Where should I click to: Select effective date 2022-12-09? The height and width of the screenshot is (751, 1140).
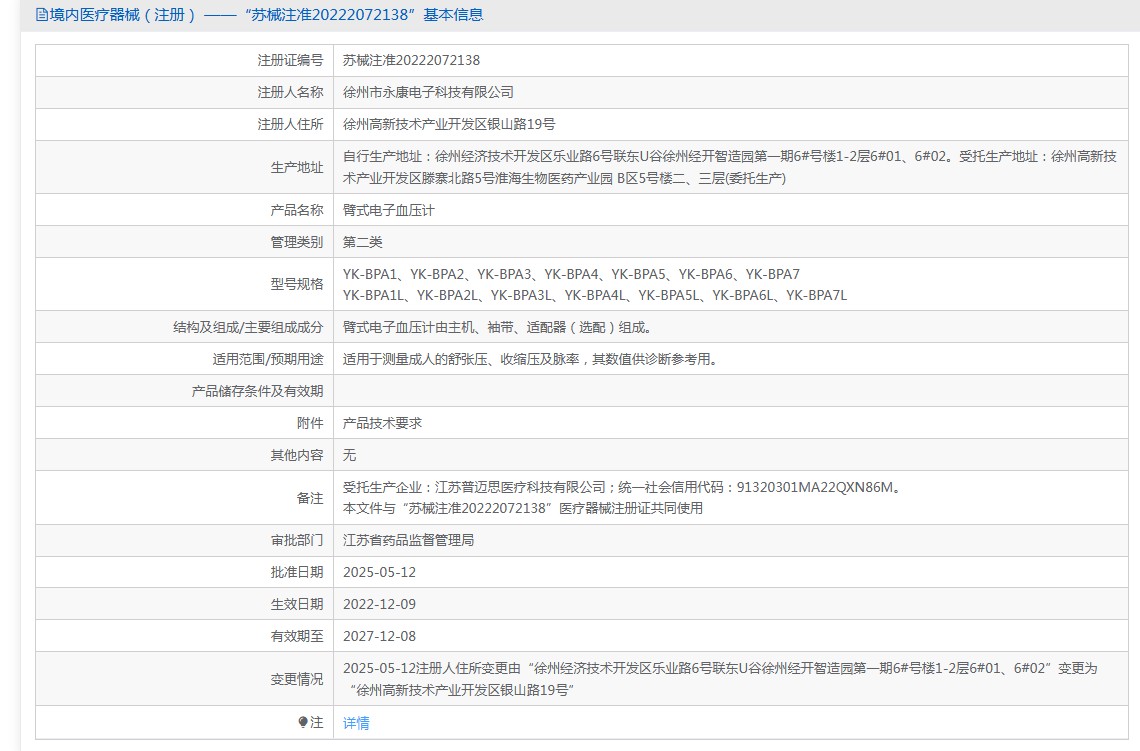coord(380,604)
